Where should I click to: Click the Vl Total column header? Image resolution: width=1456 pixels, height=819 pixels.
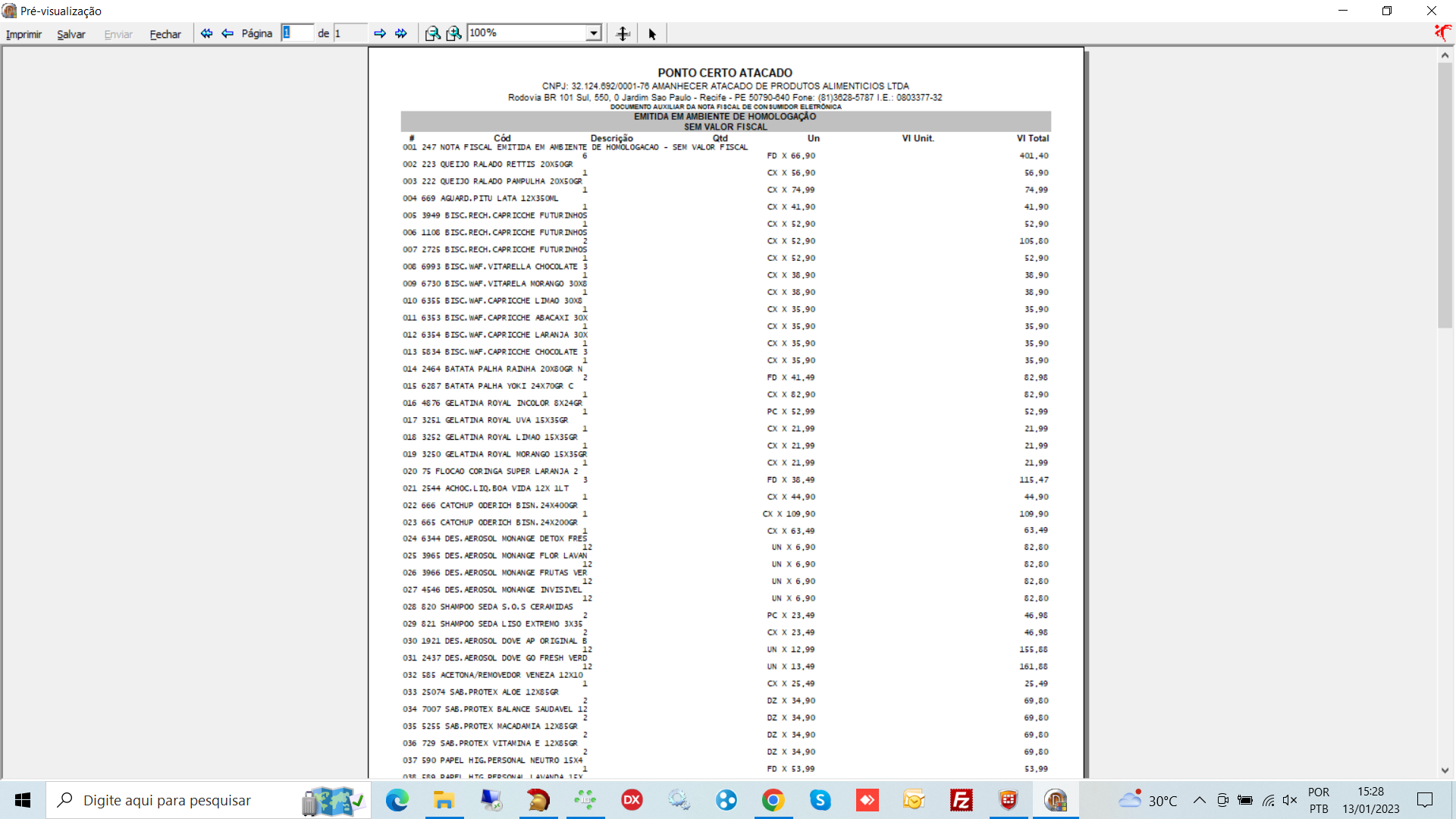click(x=1033, y=138)
